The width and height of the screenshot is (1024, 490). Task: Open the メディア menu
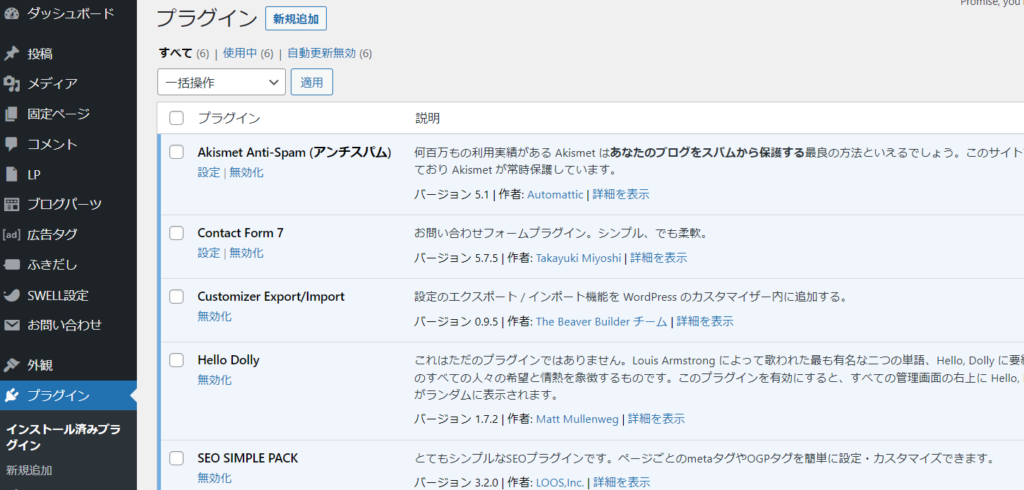click(x=52, y=84)
